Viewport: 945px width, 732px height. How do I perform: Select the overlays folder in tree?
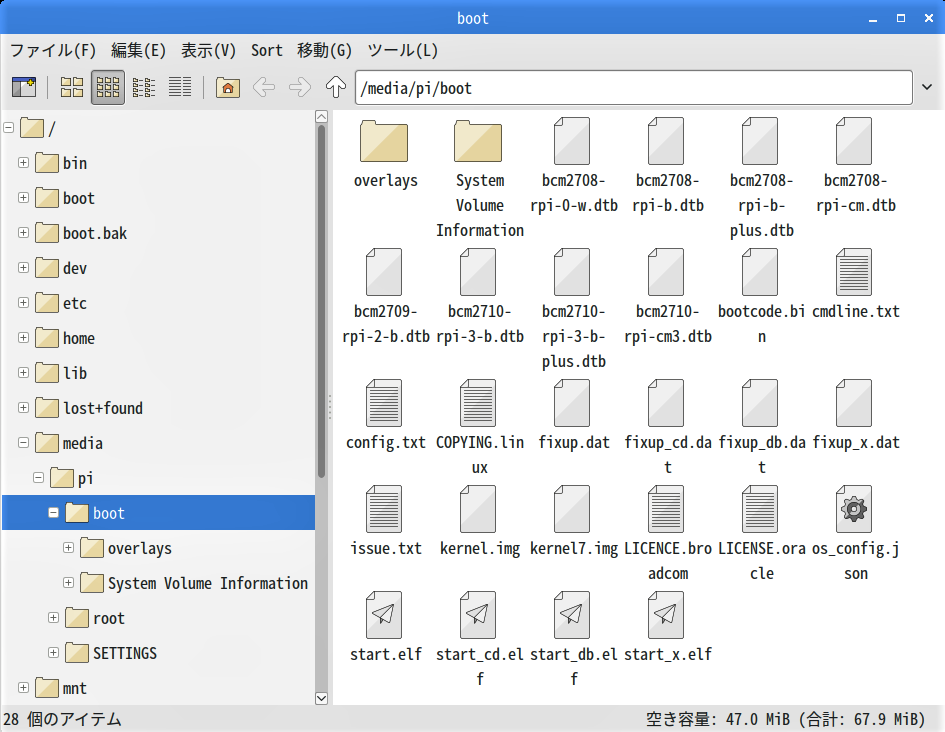pos(140,548)
